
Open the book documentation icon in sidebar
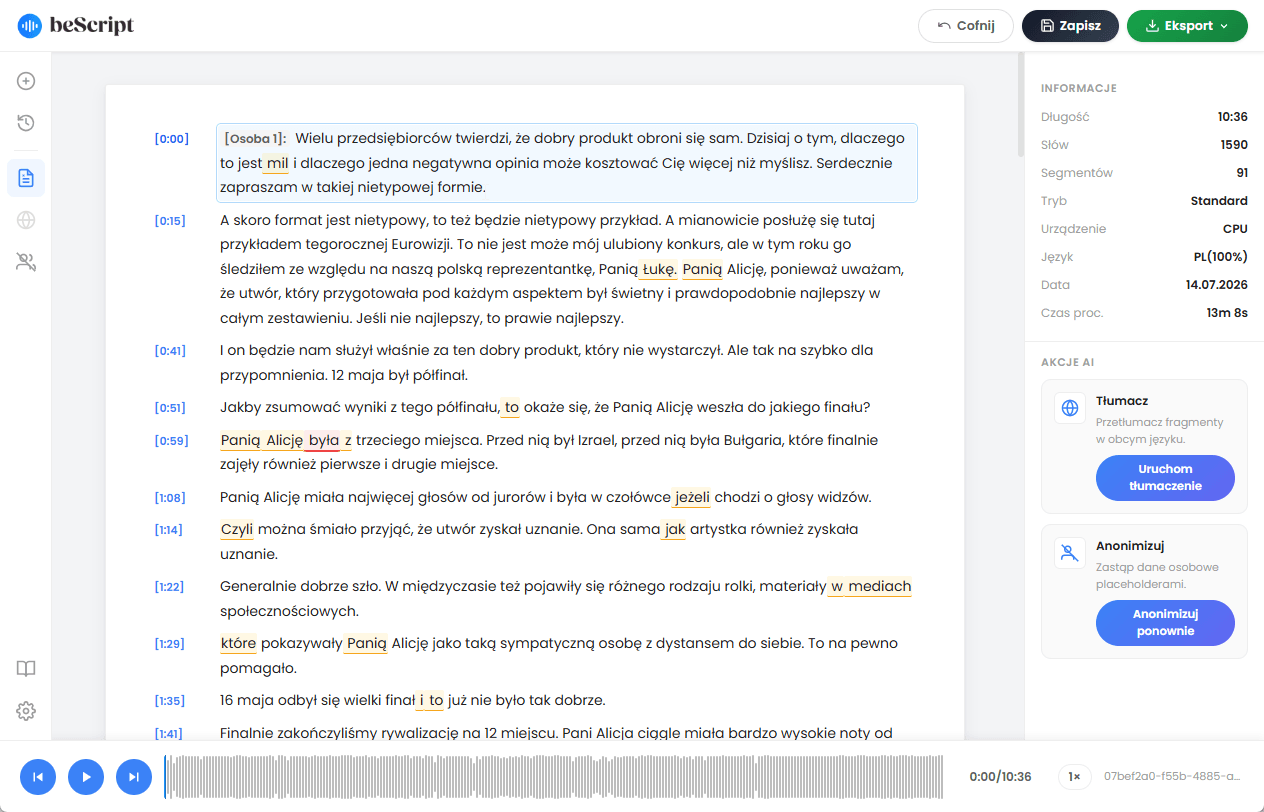click(x=26, y=669)
